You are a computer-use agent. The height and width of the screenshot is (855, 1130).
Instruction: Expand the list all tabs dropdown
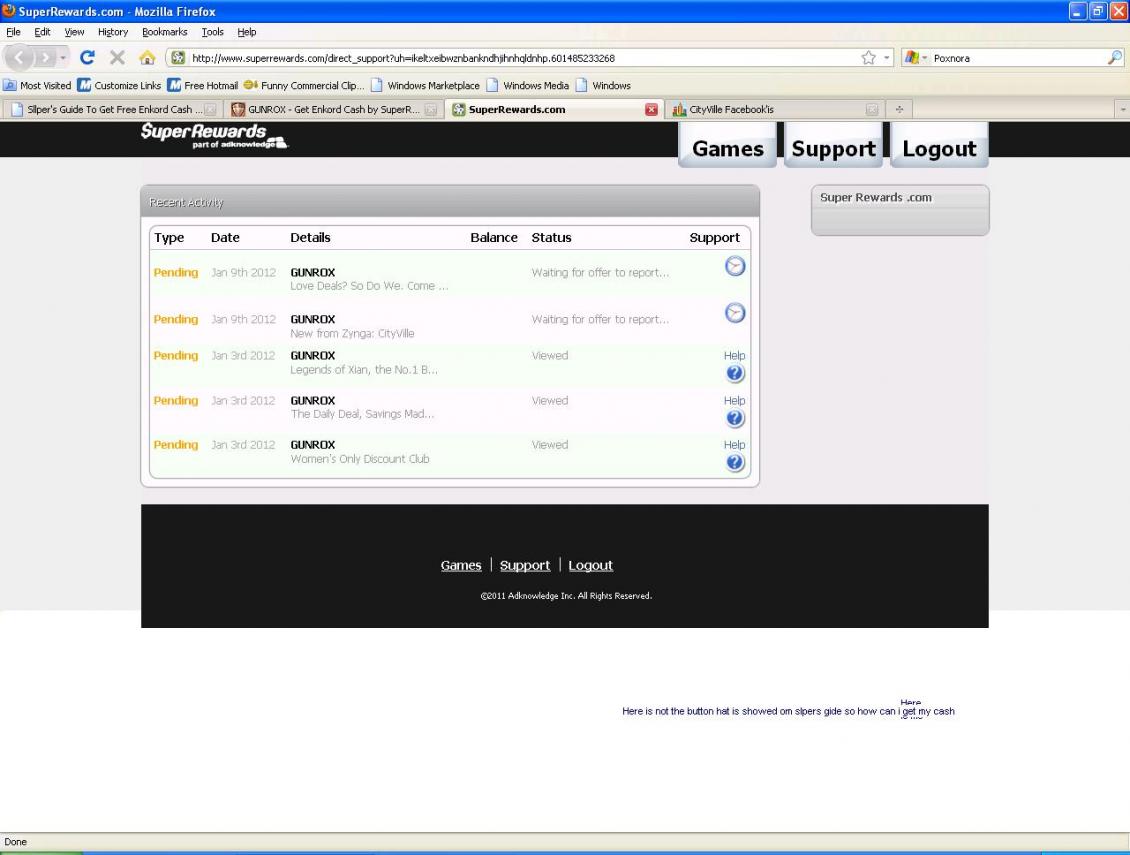coord(1121,109)
